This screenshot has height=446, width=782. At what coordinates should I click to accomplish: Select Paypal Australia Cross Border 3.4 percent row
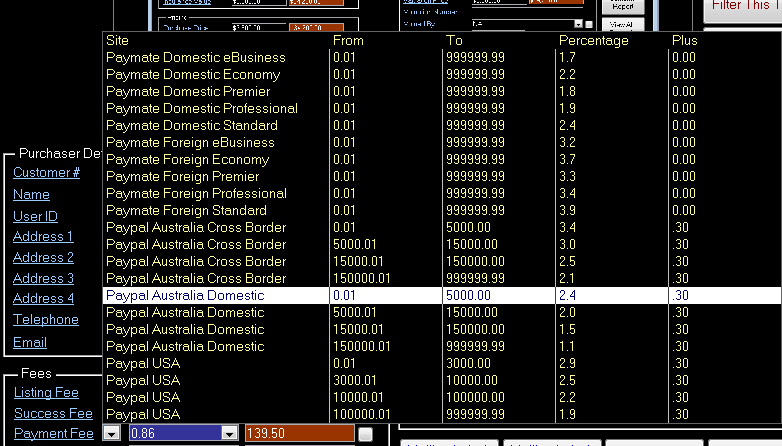442,227
